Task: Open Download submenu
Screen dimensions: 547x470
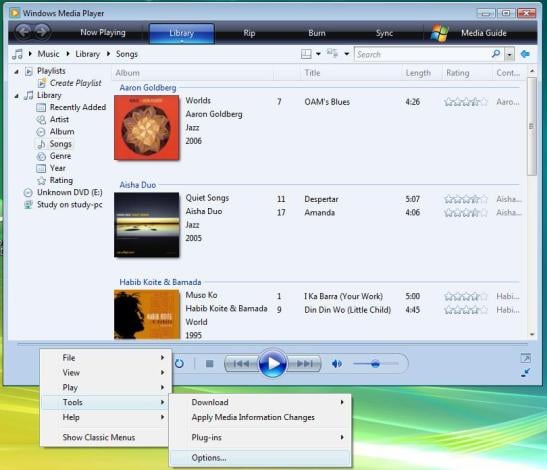Action: (261, 402)
